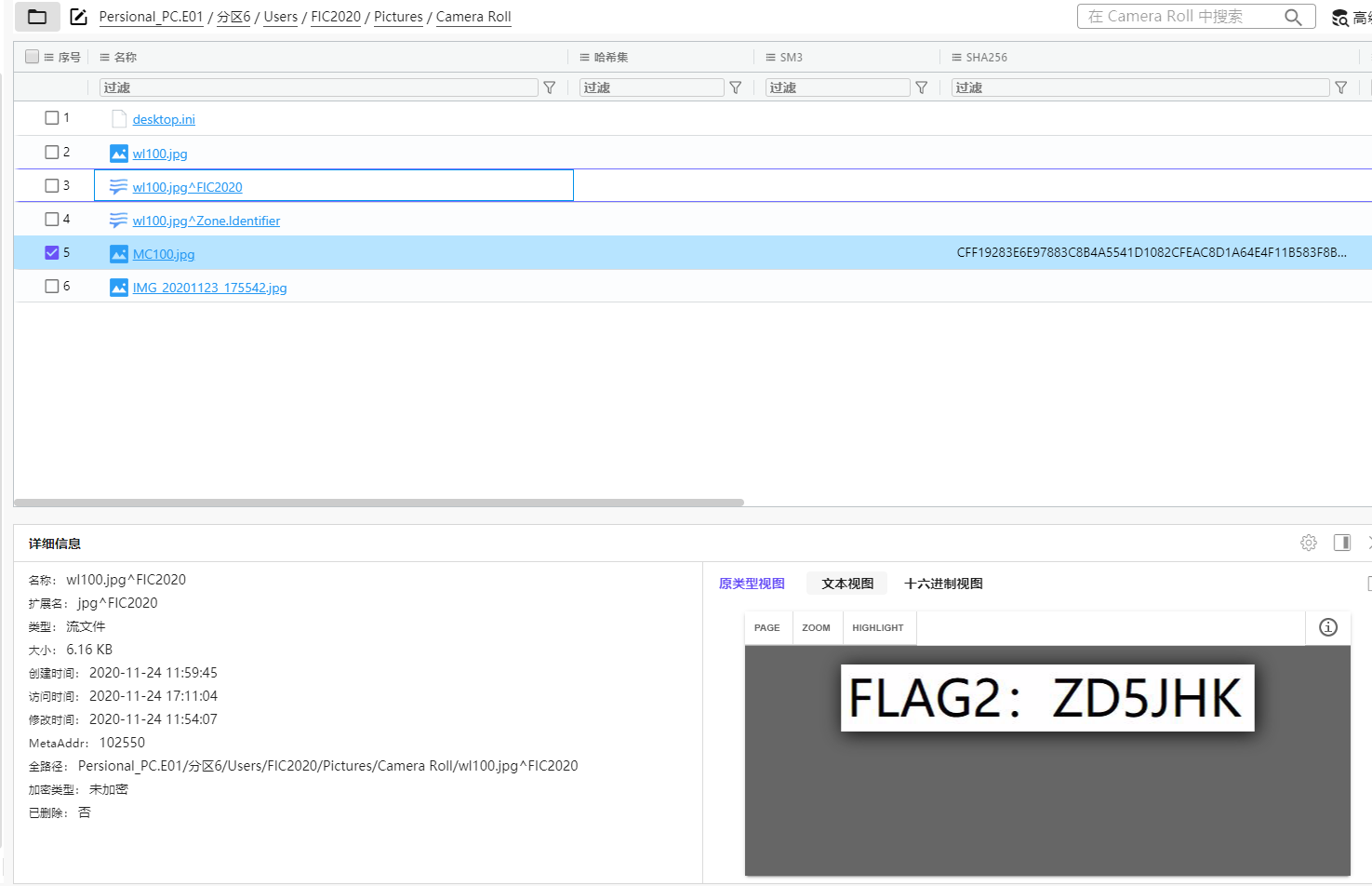Check the box for row 1 desktop.ini
This screenshot has width=1372, height=886.
tap(52, 118)
